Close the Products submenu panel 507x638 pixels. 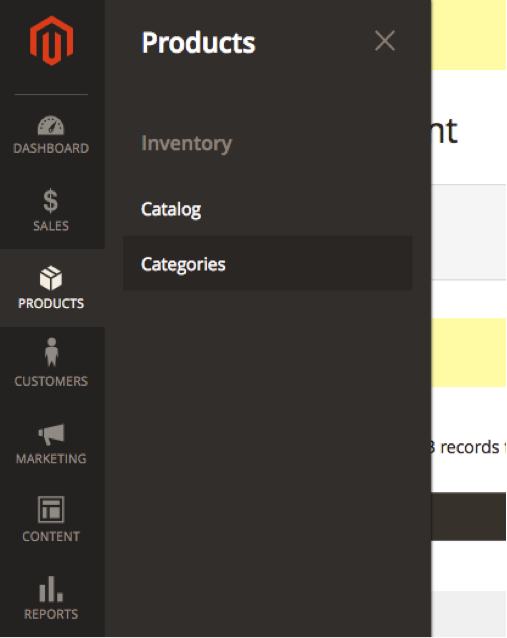[x=385, y=41]
